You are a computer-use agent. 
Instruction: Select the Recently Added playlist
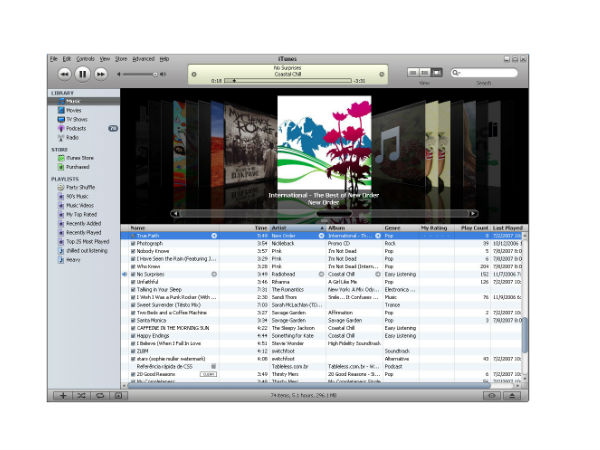coord(86,224)
